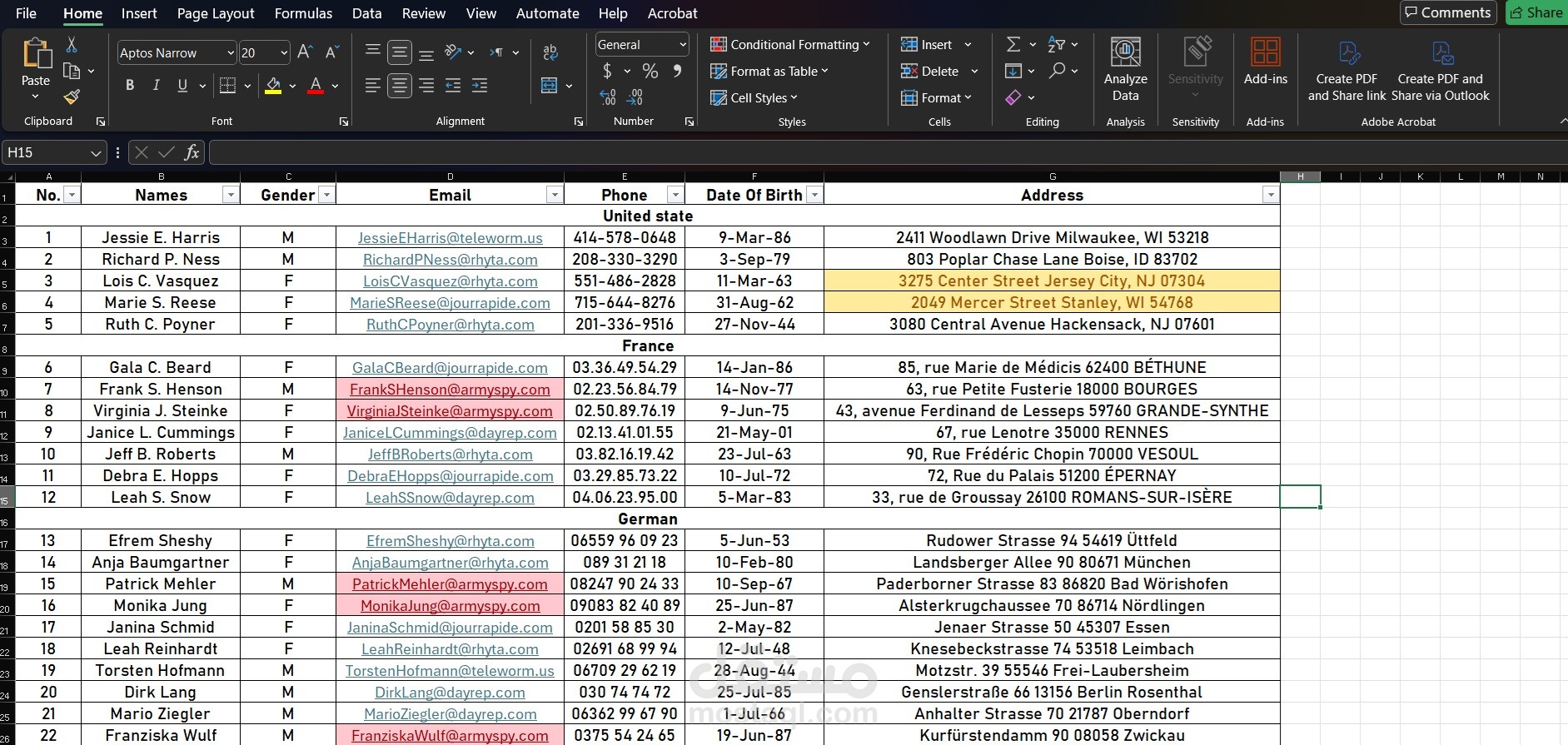
Task: Align text left
Action: [373, 86]
